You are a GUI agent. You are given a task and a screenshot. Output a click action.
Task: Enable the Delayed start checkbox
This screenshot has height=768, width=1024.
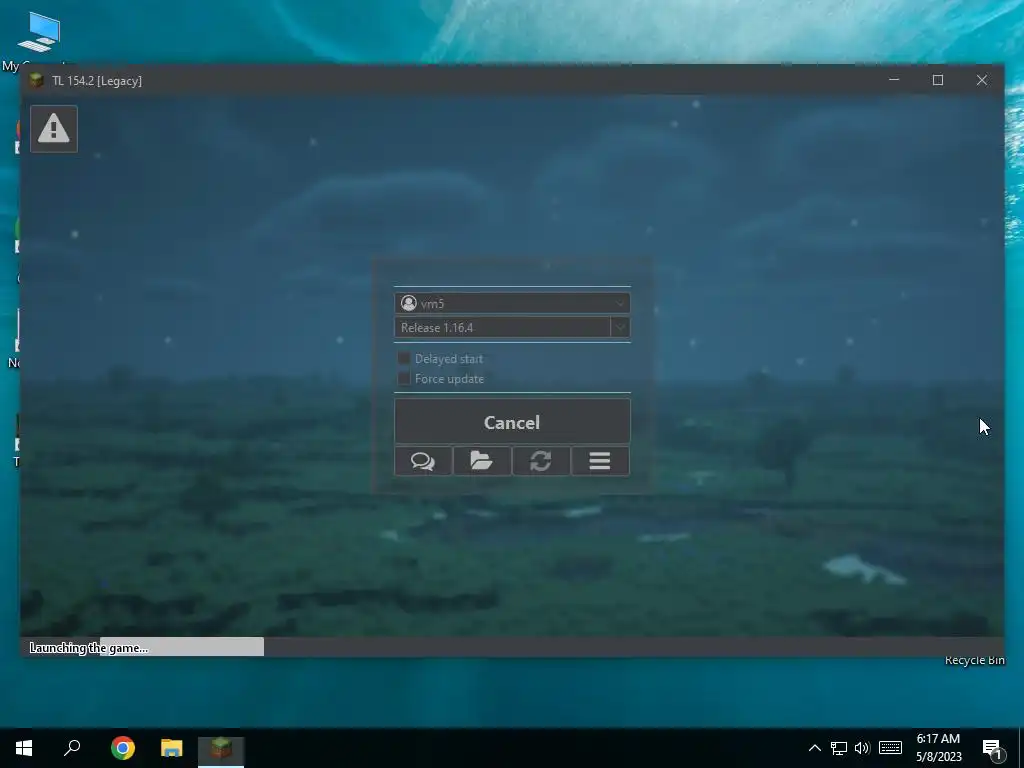tap(404, 359)
